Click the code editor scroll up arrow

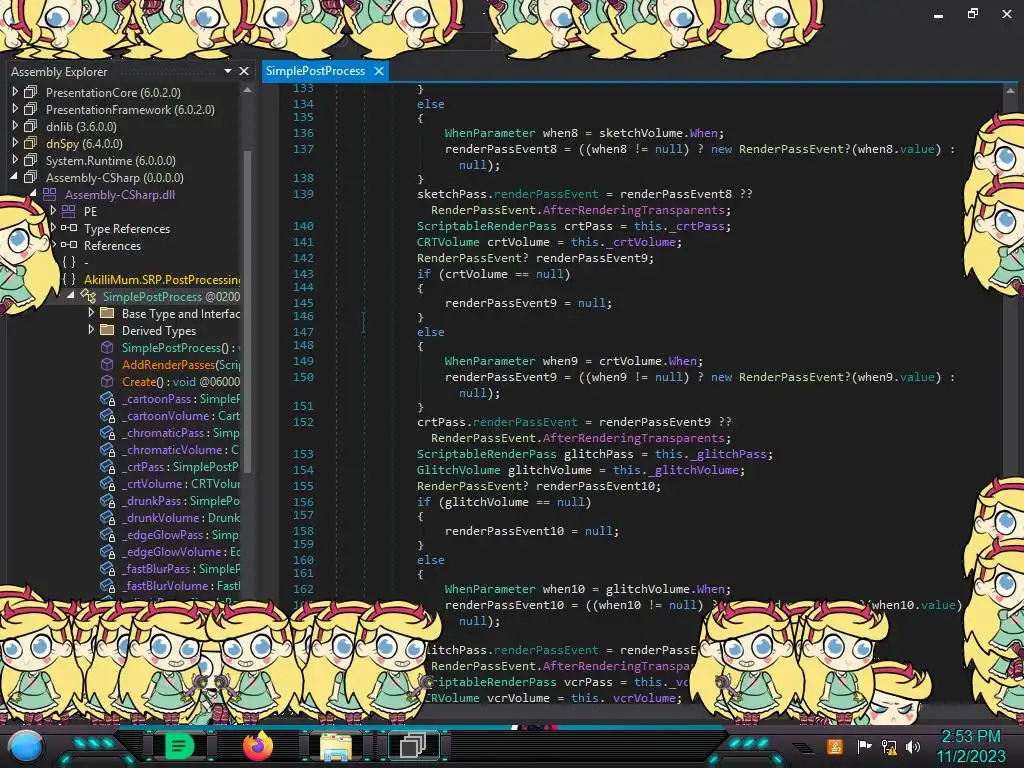point(1010,91)
